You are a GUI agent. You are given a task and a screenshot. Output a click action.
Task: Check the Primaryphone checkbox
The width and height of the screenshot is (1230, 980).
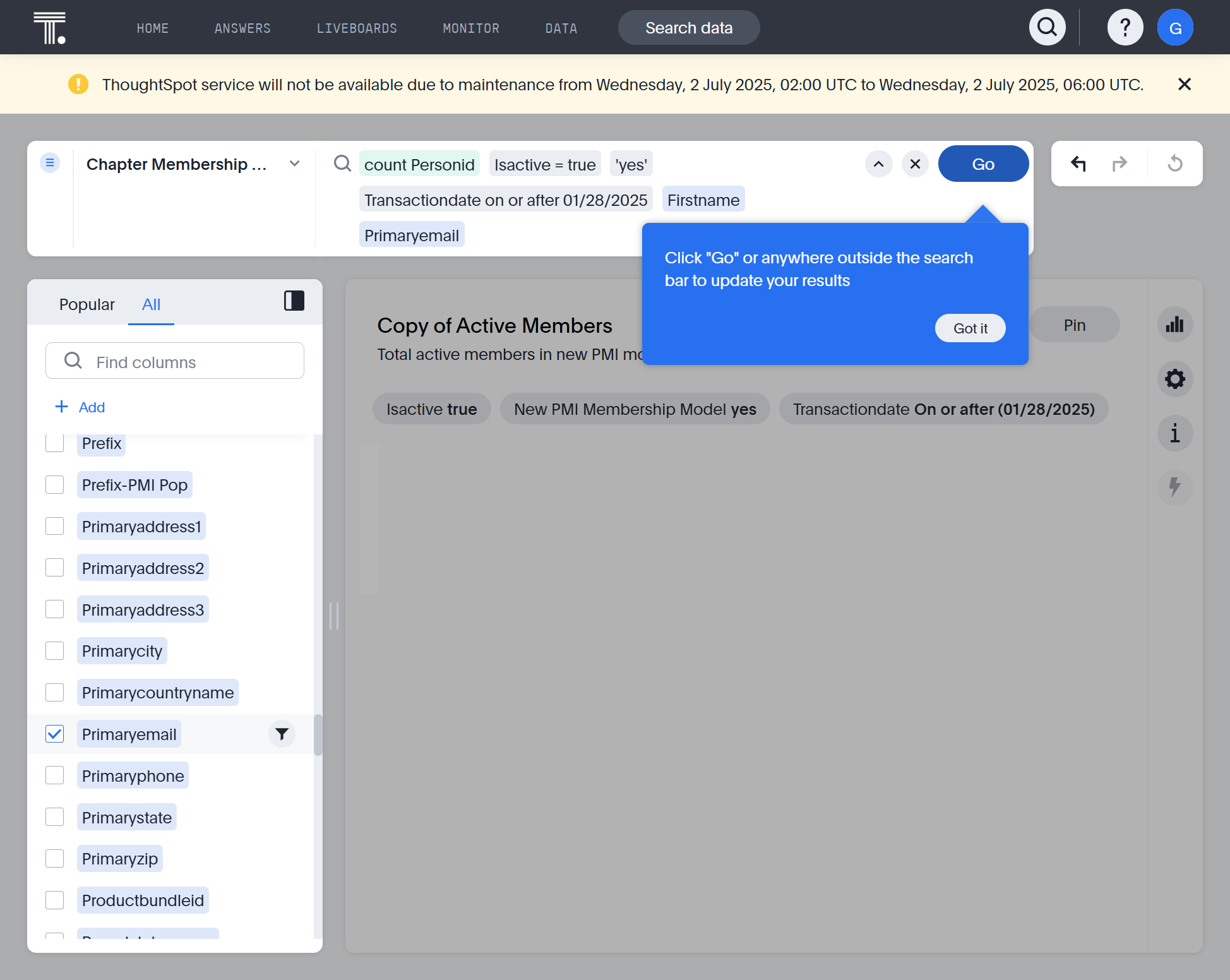[55, 775]
